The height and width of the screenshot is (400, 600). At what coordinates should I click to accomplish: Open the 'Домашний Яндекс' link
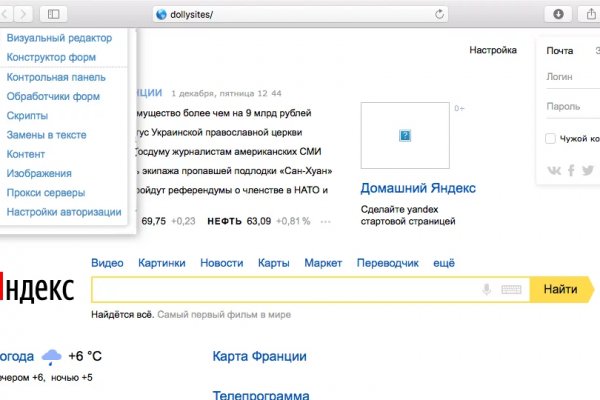[418, 188]
